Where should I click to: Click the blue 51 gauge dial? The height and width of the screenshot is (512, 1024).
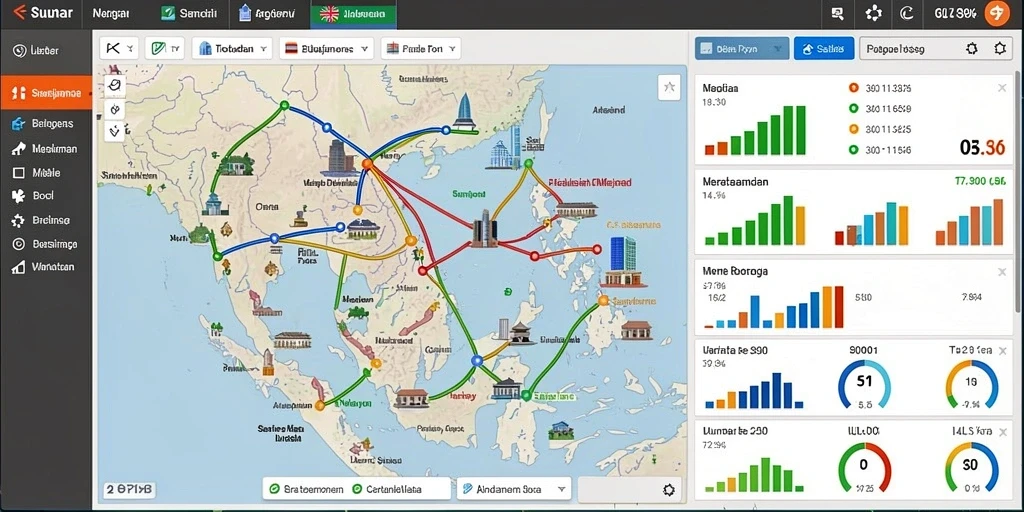pos(864,383)
